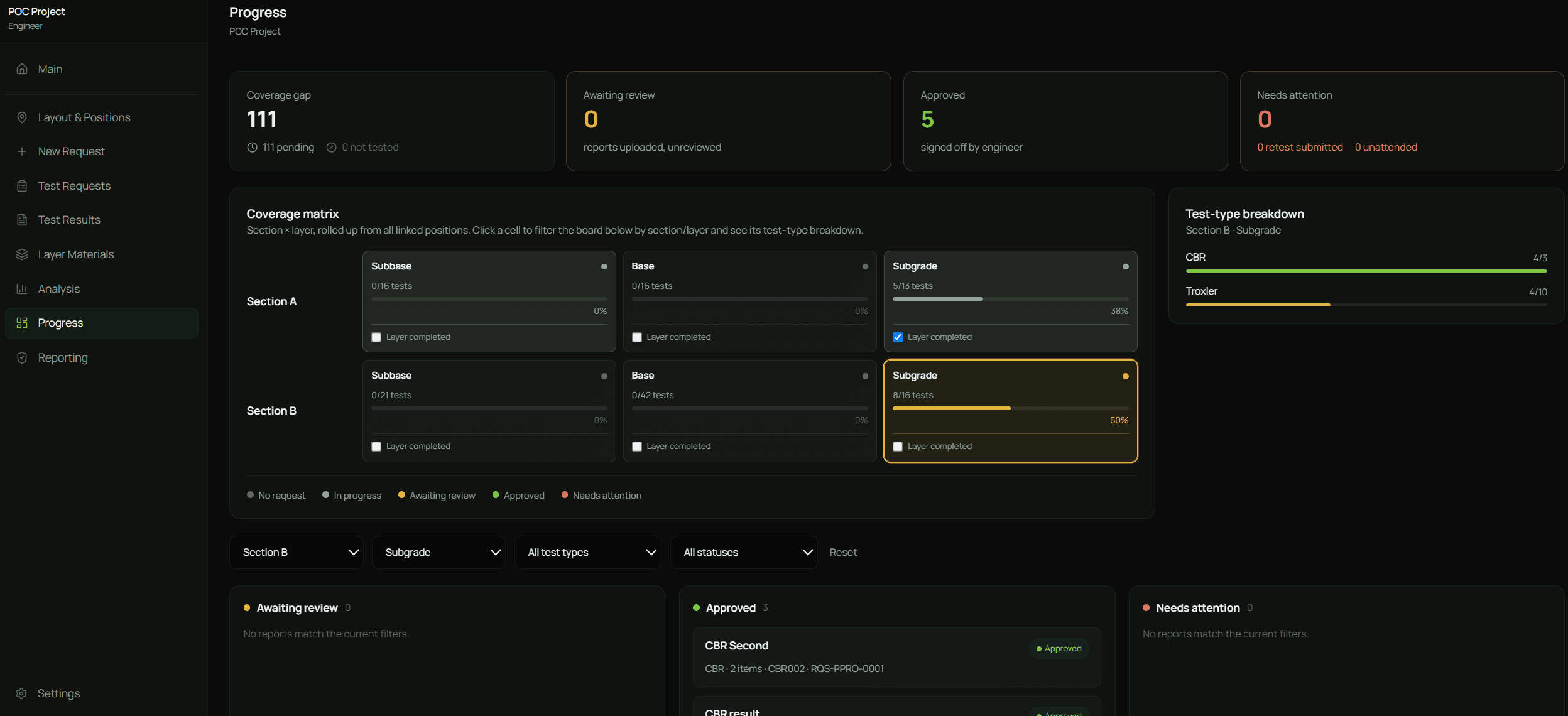Click the green dot beside Approved column header

[696, 608]
